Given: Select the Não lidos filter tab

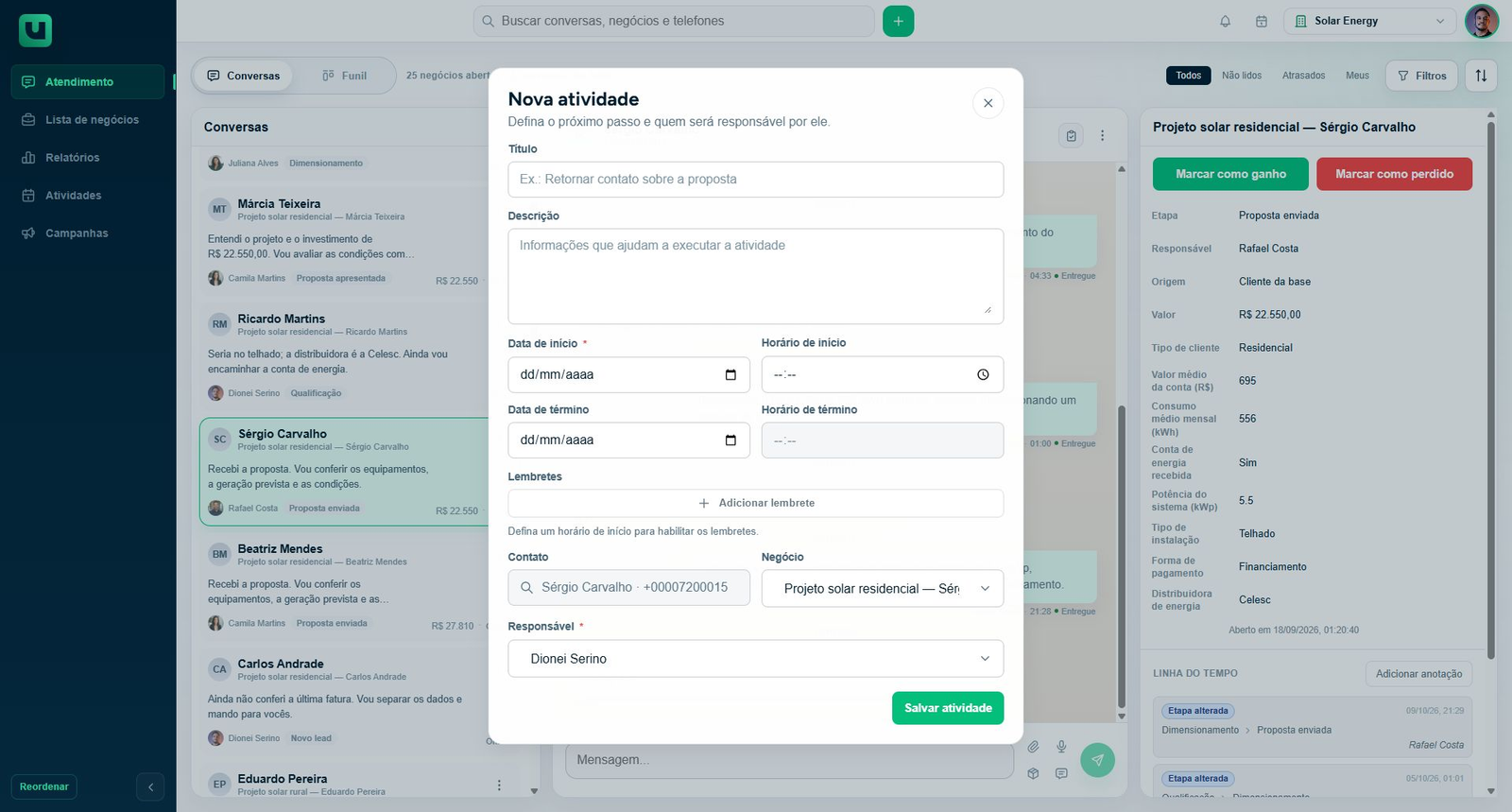Looking at the screenshot, I should tap(1241, 76).
